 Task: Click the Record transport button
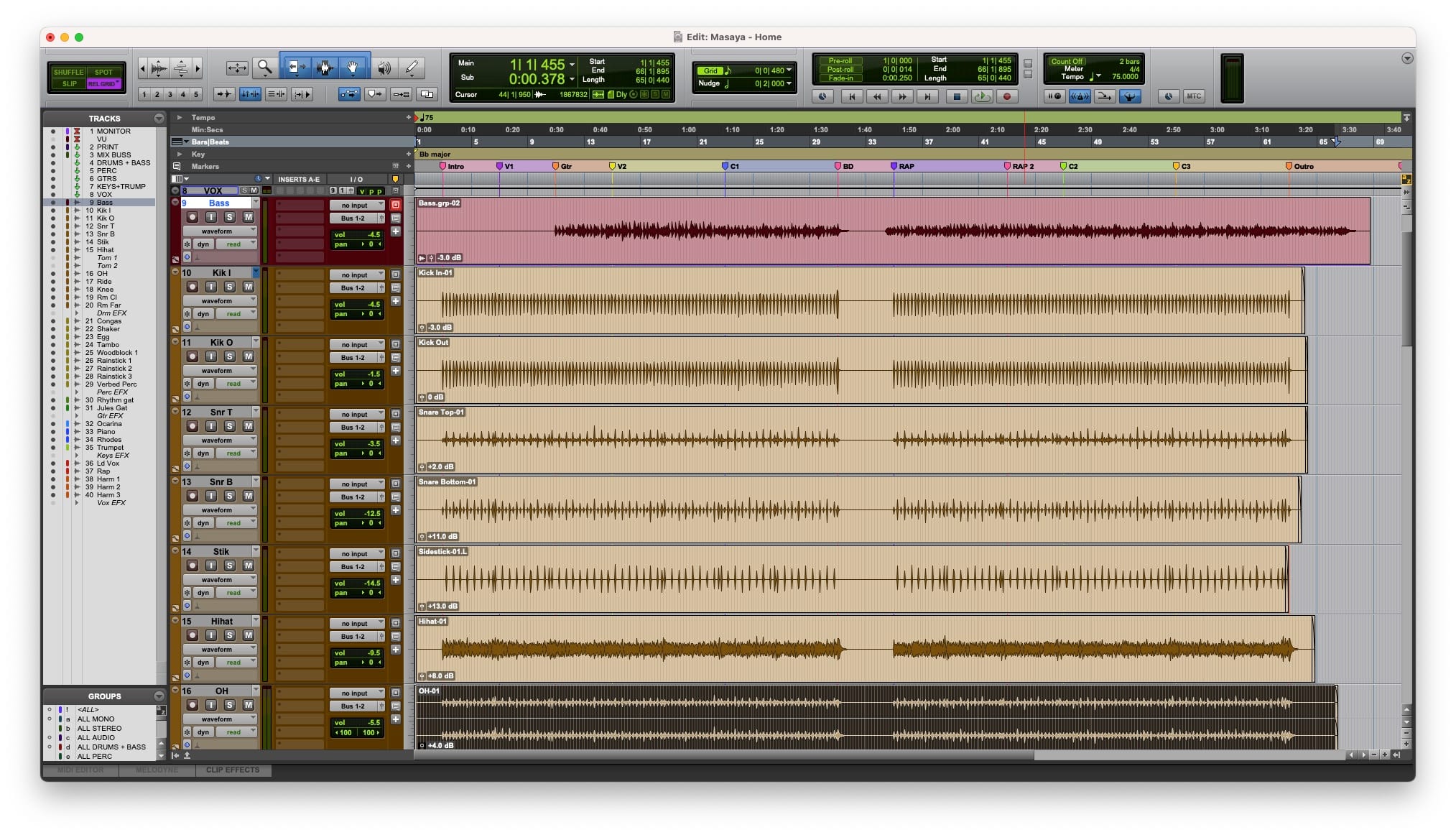1006,96
